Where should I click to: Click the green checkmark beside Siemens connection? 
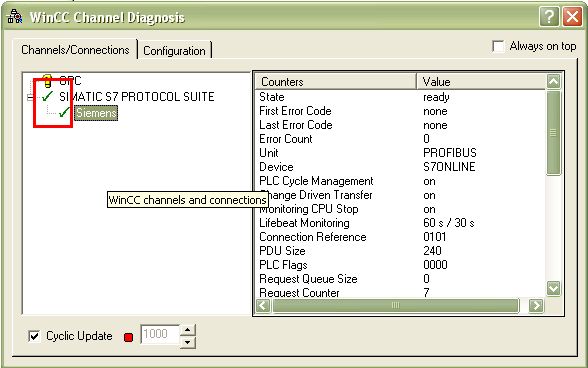[64, 112]
